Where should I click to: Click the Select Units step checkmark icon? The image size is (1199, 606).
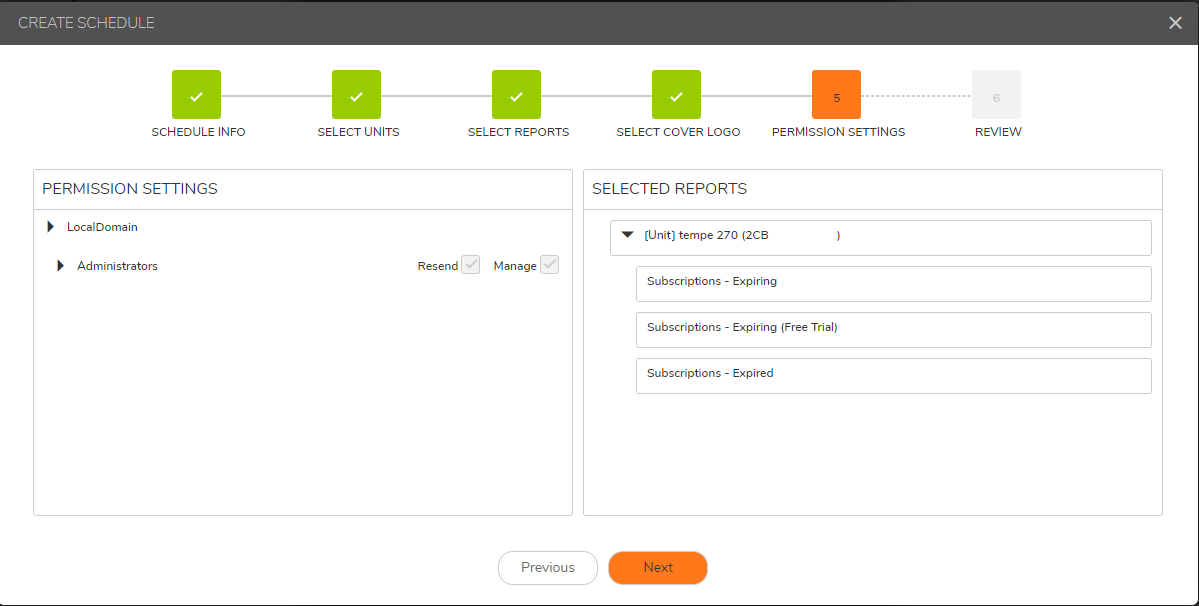pos(356,95)
